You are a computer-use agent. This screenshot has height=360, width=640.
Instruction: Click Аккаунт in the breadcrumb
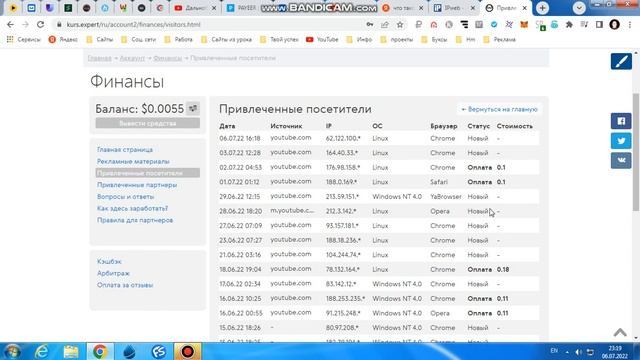132,58
